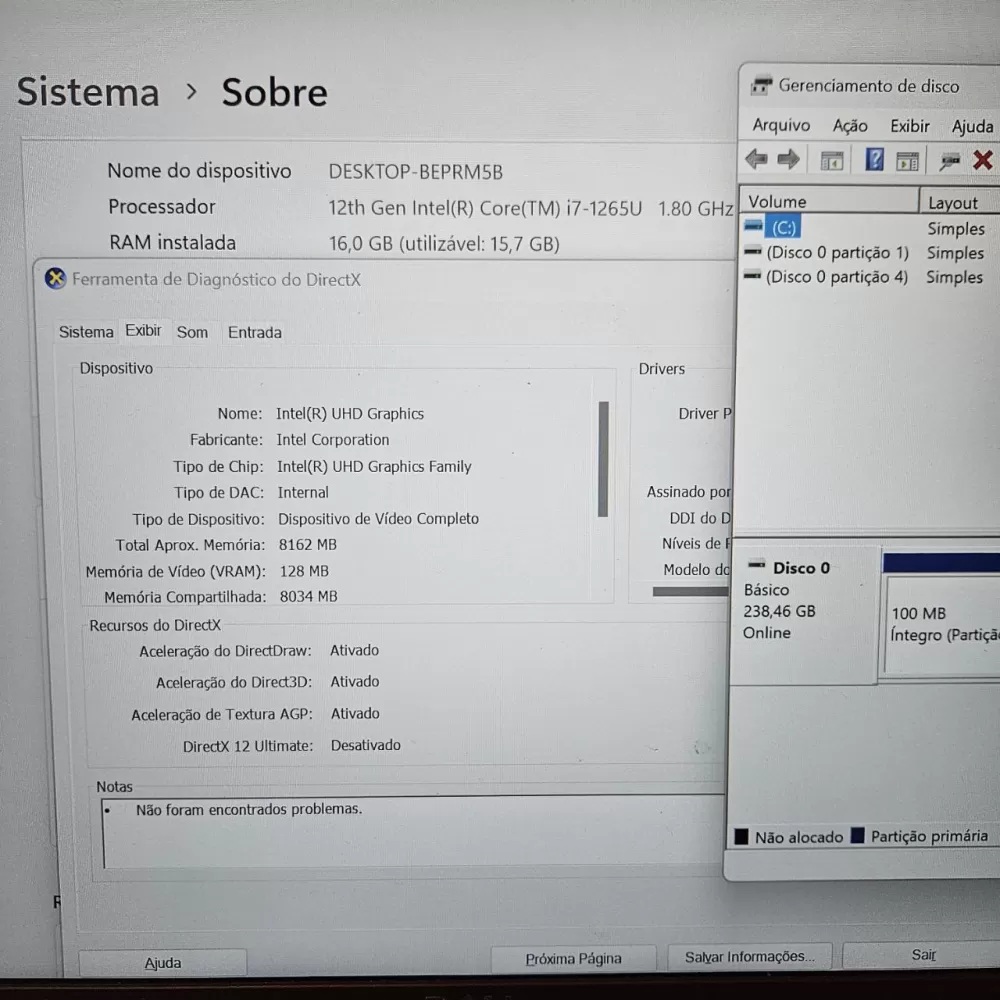Toggle the console tree pane icon
Screen dimensions: 1000x1000
[x=831, y=160]
